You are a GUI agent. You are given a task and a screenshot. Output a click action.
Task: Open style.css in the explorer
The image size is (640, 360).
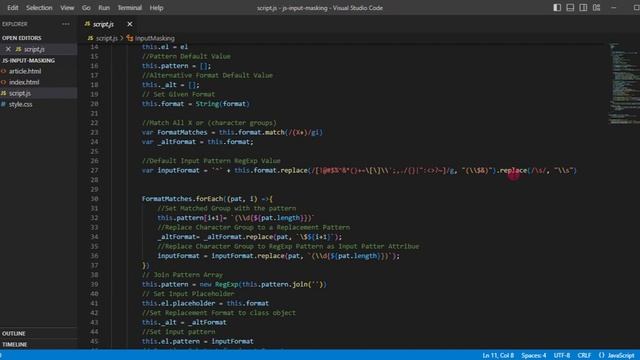tap(20, 104)
